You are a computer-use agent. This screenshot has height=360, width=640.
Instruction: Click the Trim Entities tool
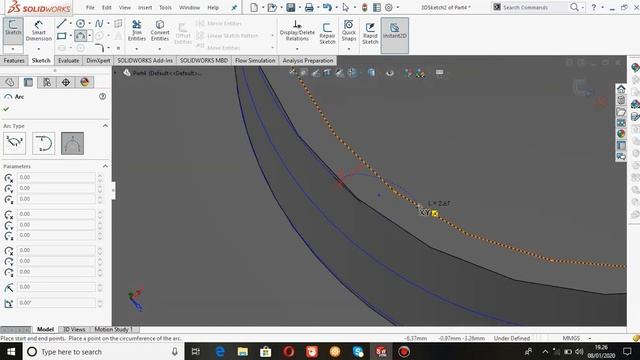(137, 31)
